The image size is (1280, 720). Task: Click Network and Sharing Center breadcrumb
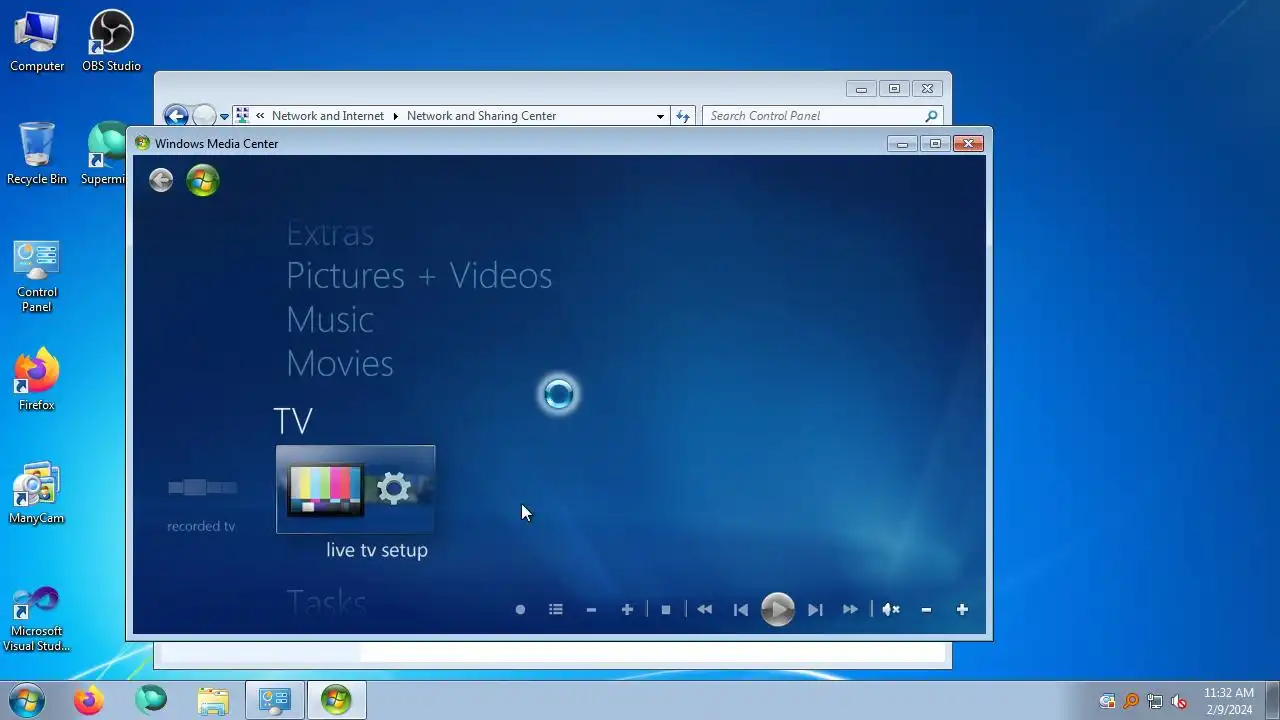pyautogui.click(x=481, y=116)
